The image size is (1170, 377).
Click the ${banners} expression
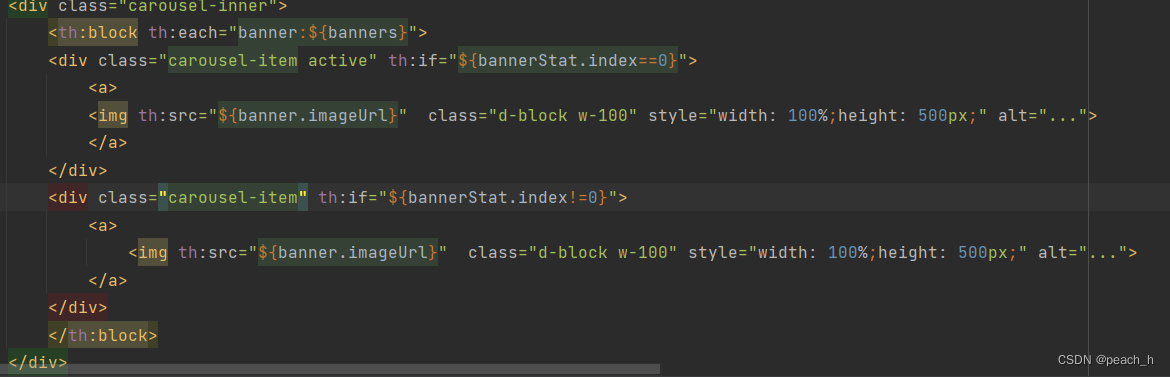click(358, 32)
